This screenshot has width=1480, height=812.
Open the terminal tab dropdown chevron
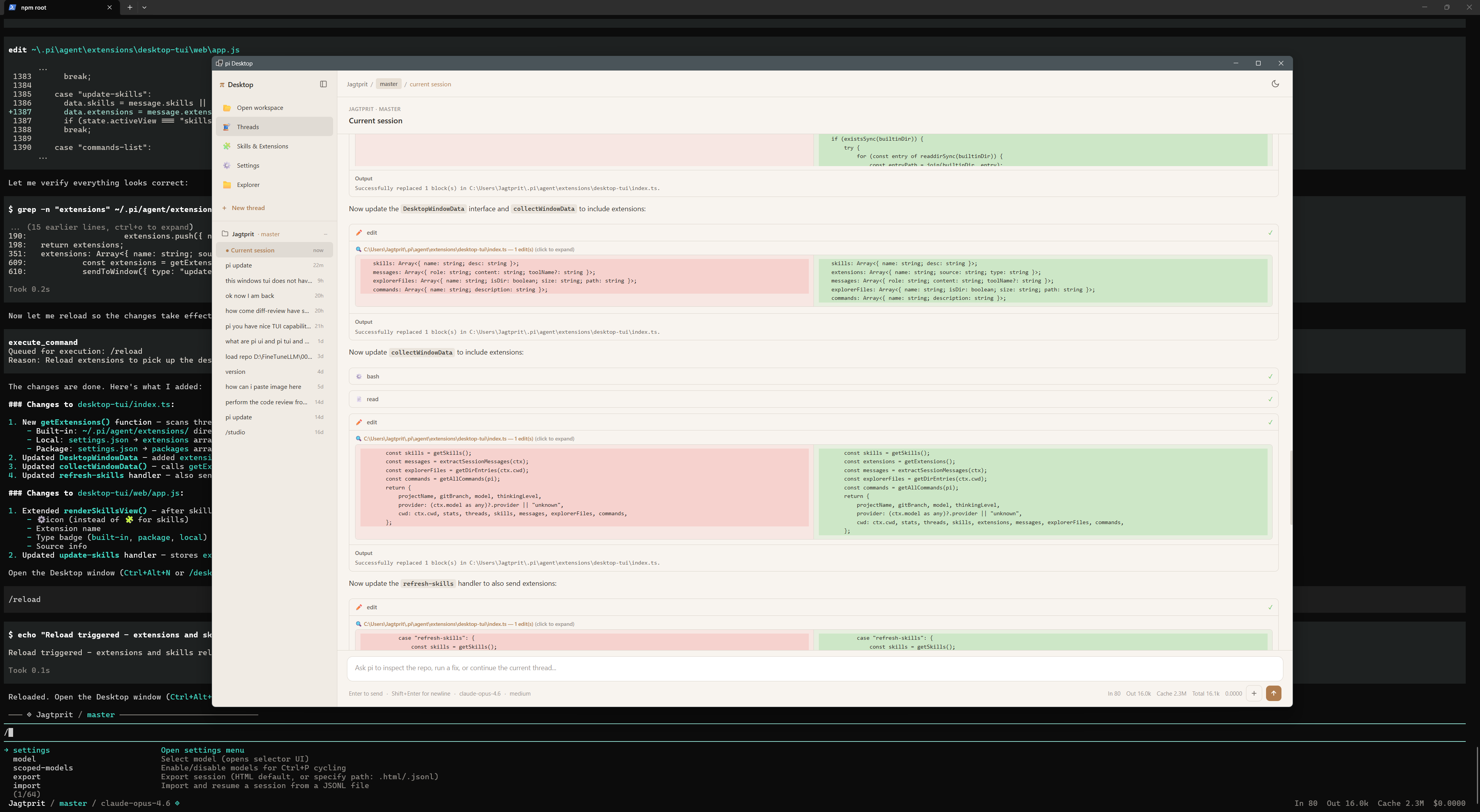pos(144,7)
